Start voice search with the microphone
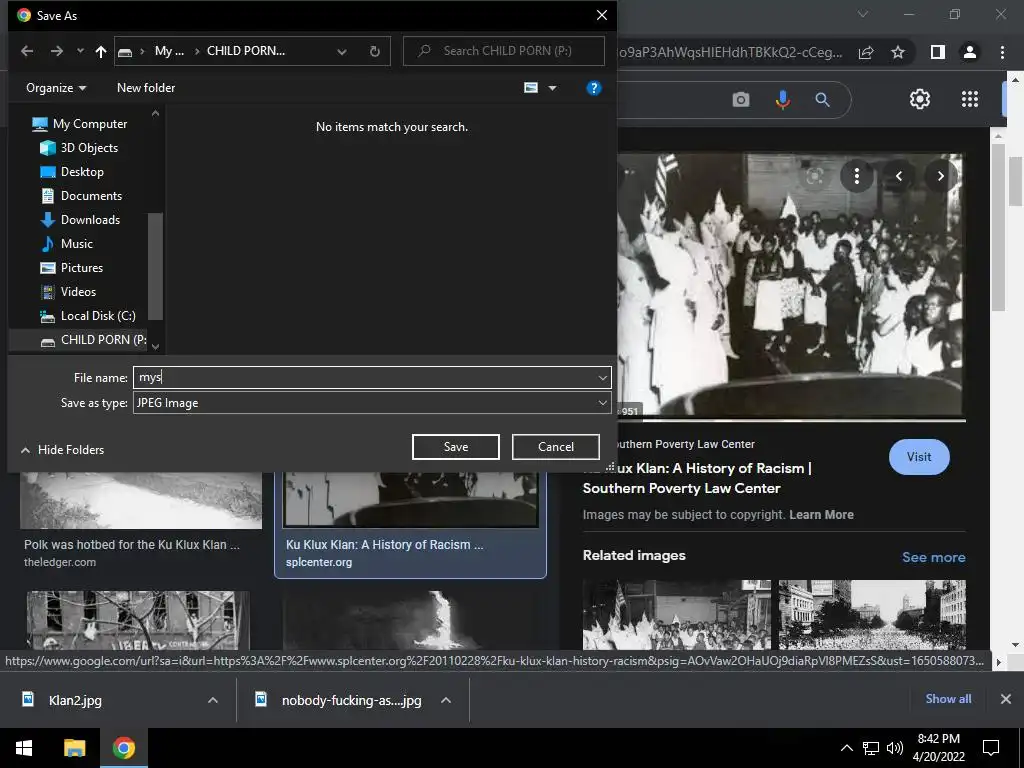 (x=782, y=99)
